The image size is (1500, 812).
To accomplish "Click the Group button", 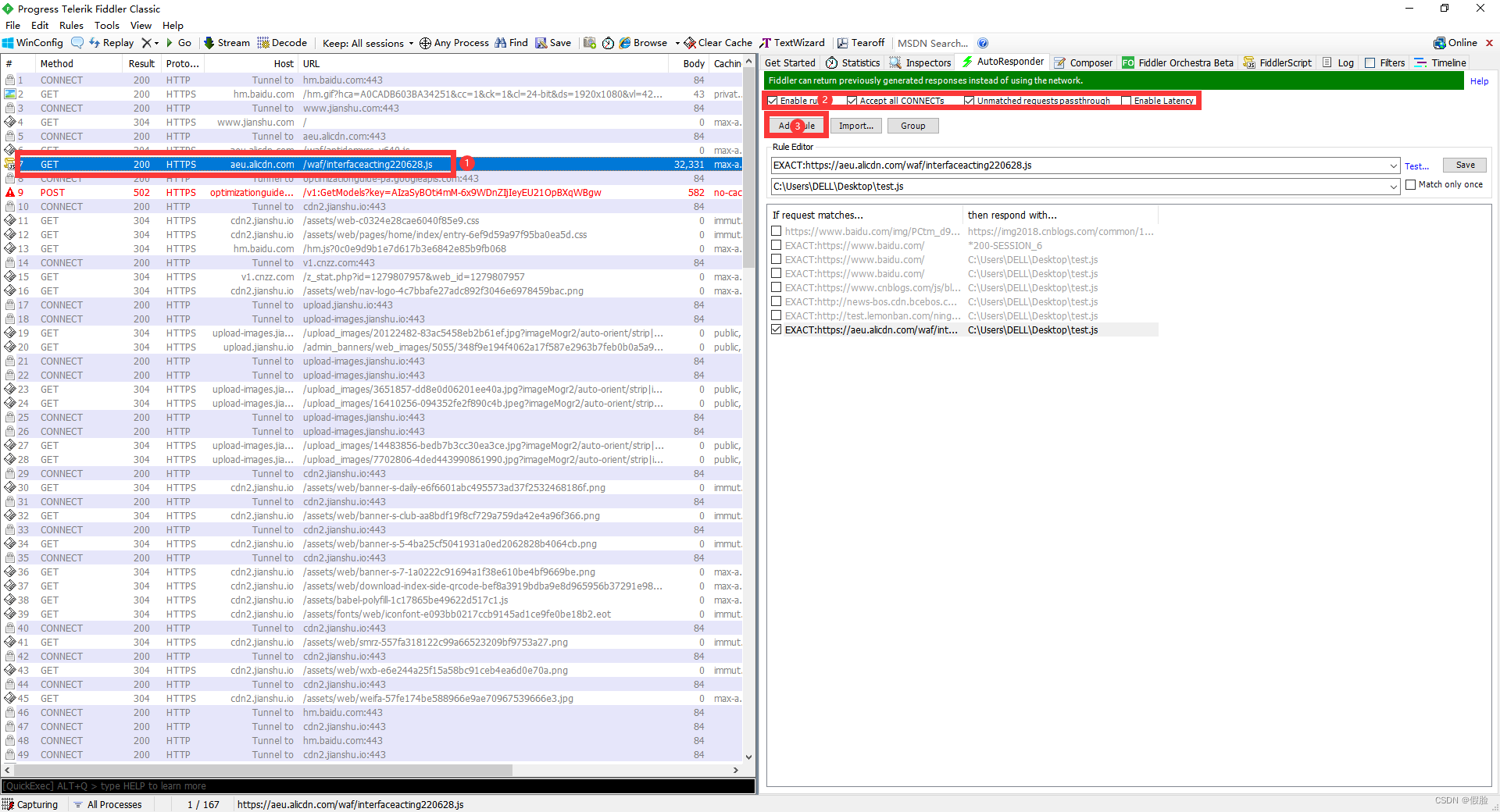I will 912,126.
